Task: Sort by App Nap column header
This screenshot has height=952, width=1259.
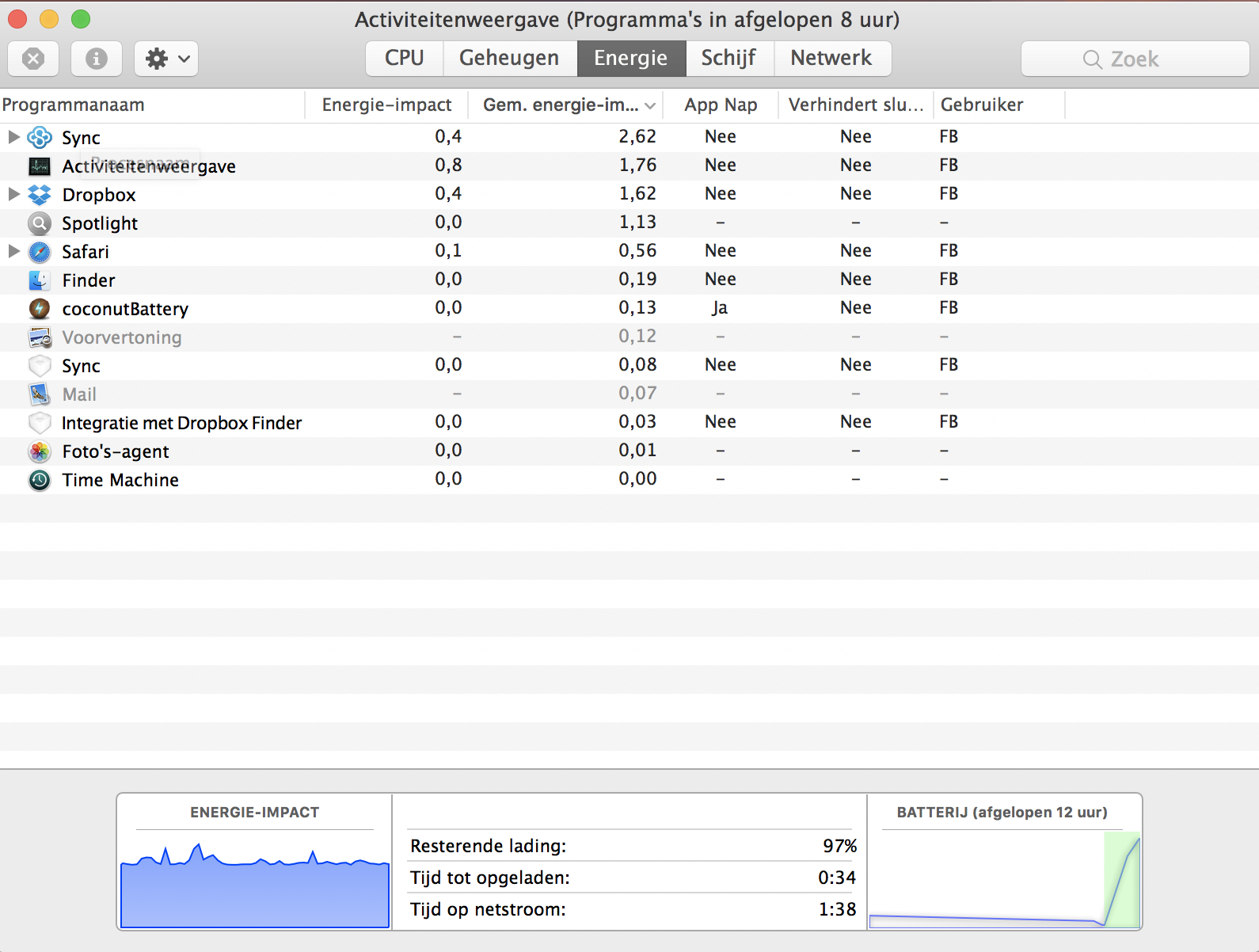Action: tap(721, 105)
